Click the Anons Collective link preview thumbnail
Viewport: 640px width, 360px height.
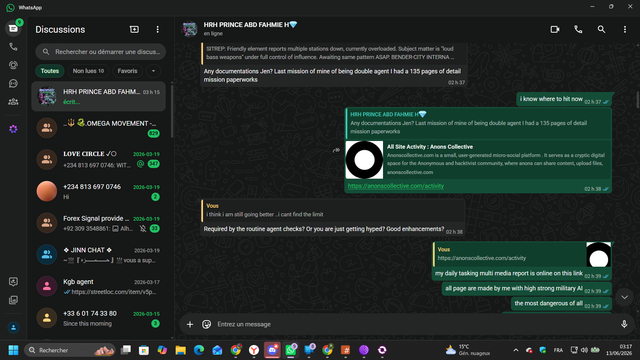click(364, 160)
